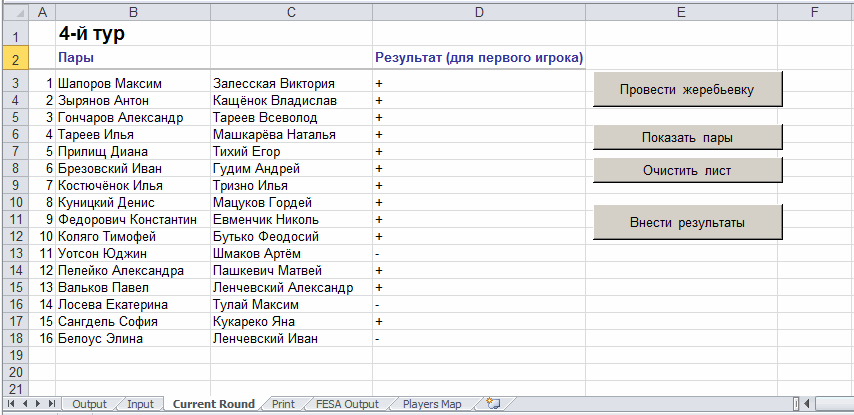Jump to the last sheet tab
This screenshot has height=415, width=854.
[51, 404]
